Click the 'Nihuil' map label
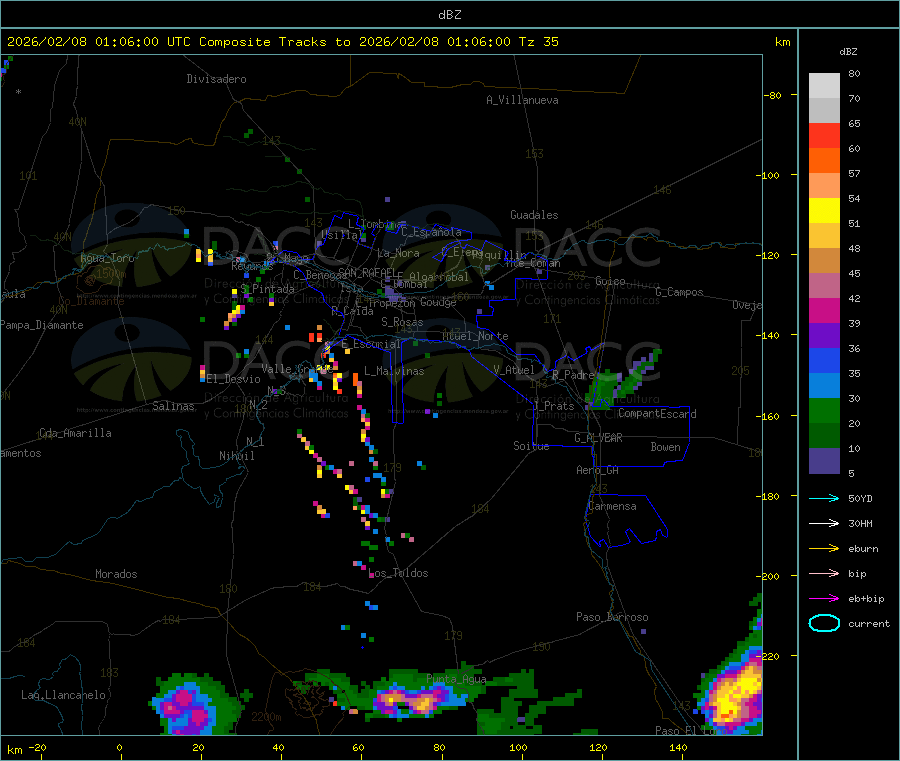This screenshot has height=761, width=900. 237,456
